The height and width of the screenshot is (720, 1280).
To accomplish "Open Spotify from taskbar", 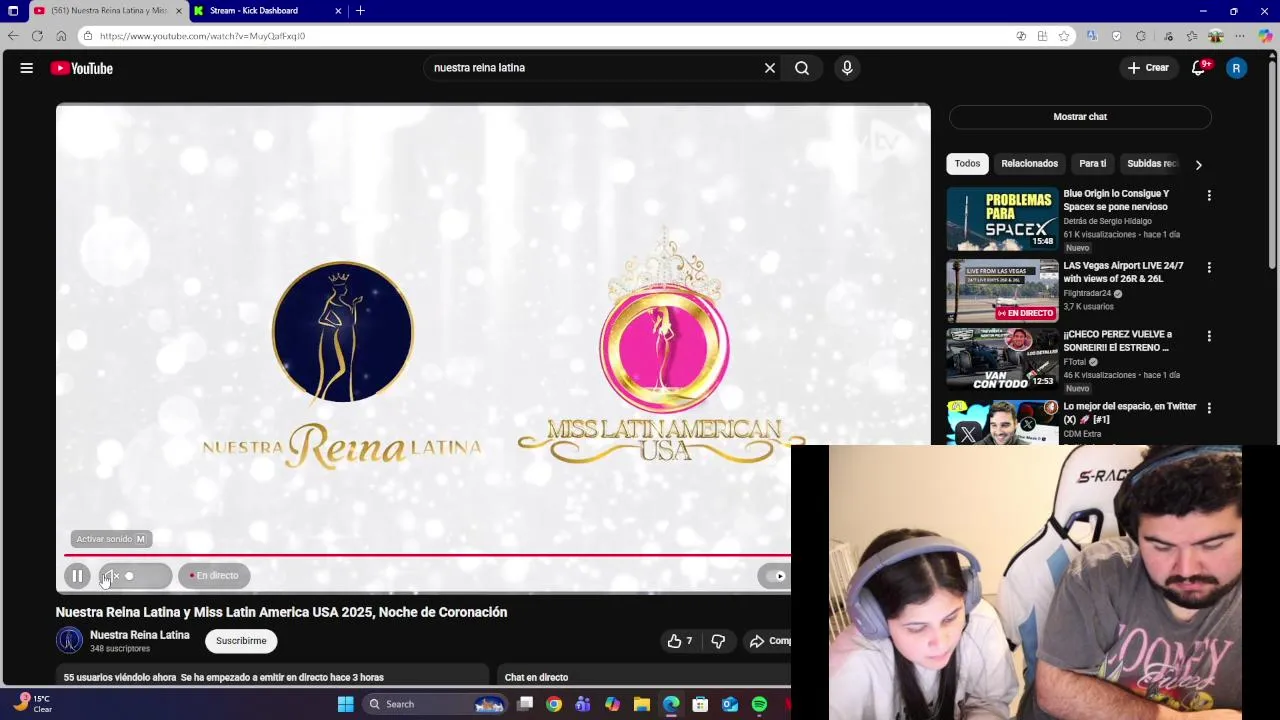I will click(759, 704).
